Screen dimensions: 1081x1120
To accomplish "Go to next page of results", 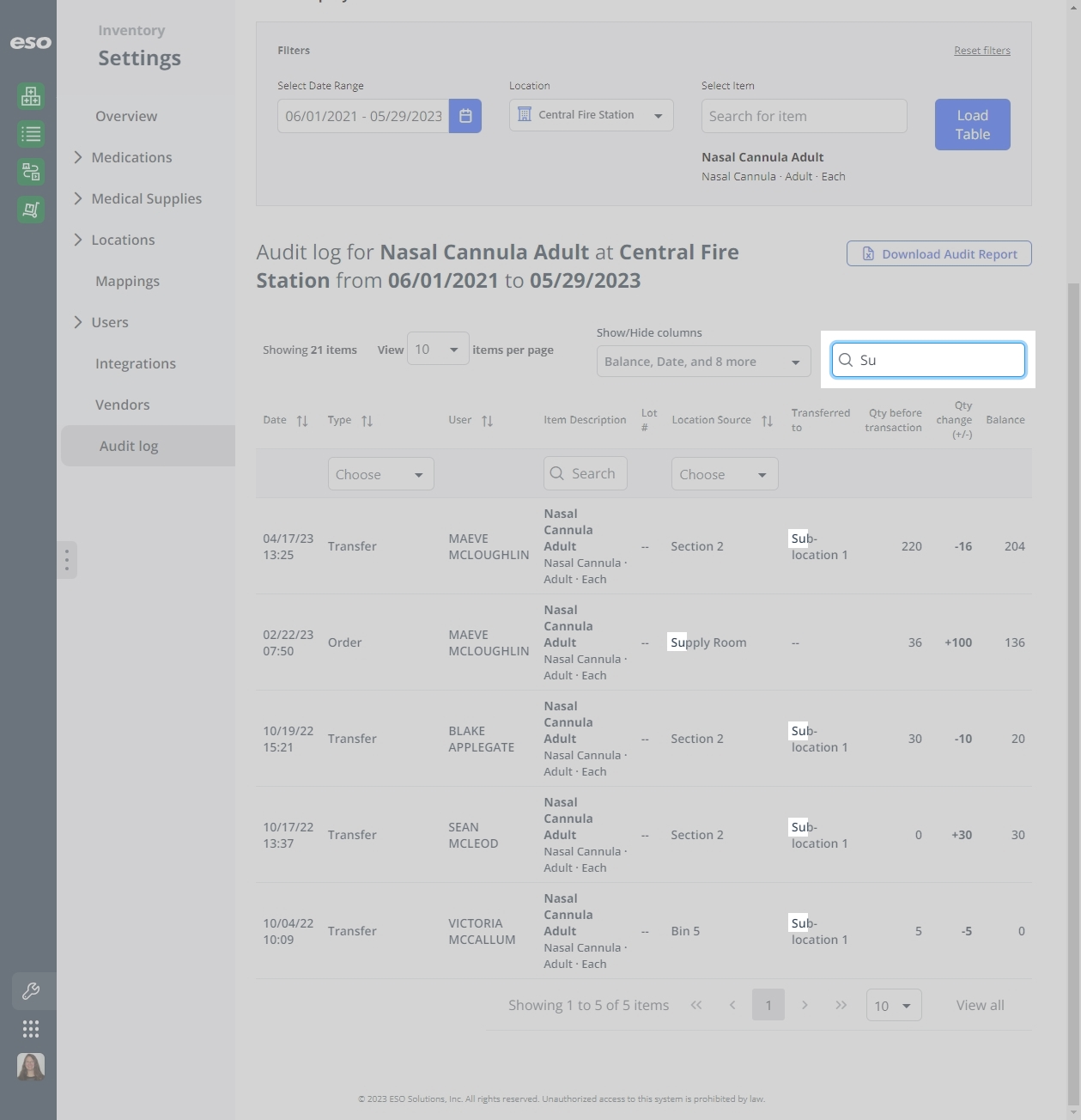I will 805,1005.
